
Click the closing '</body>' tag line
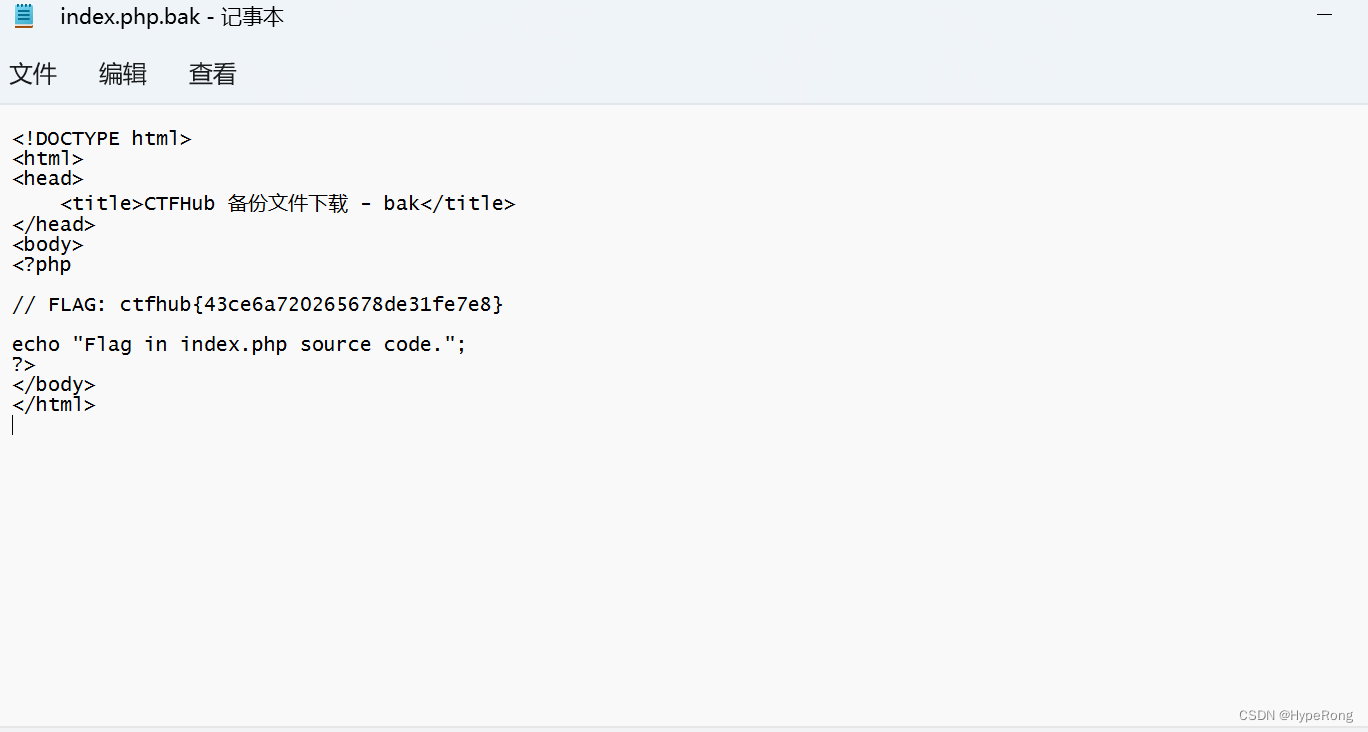[x=54, y=385]
